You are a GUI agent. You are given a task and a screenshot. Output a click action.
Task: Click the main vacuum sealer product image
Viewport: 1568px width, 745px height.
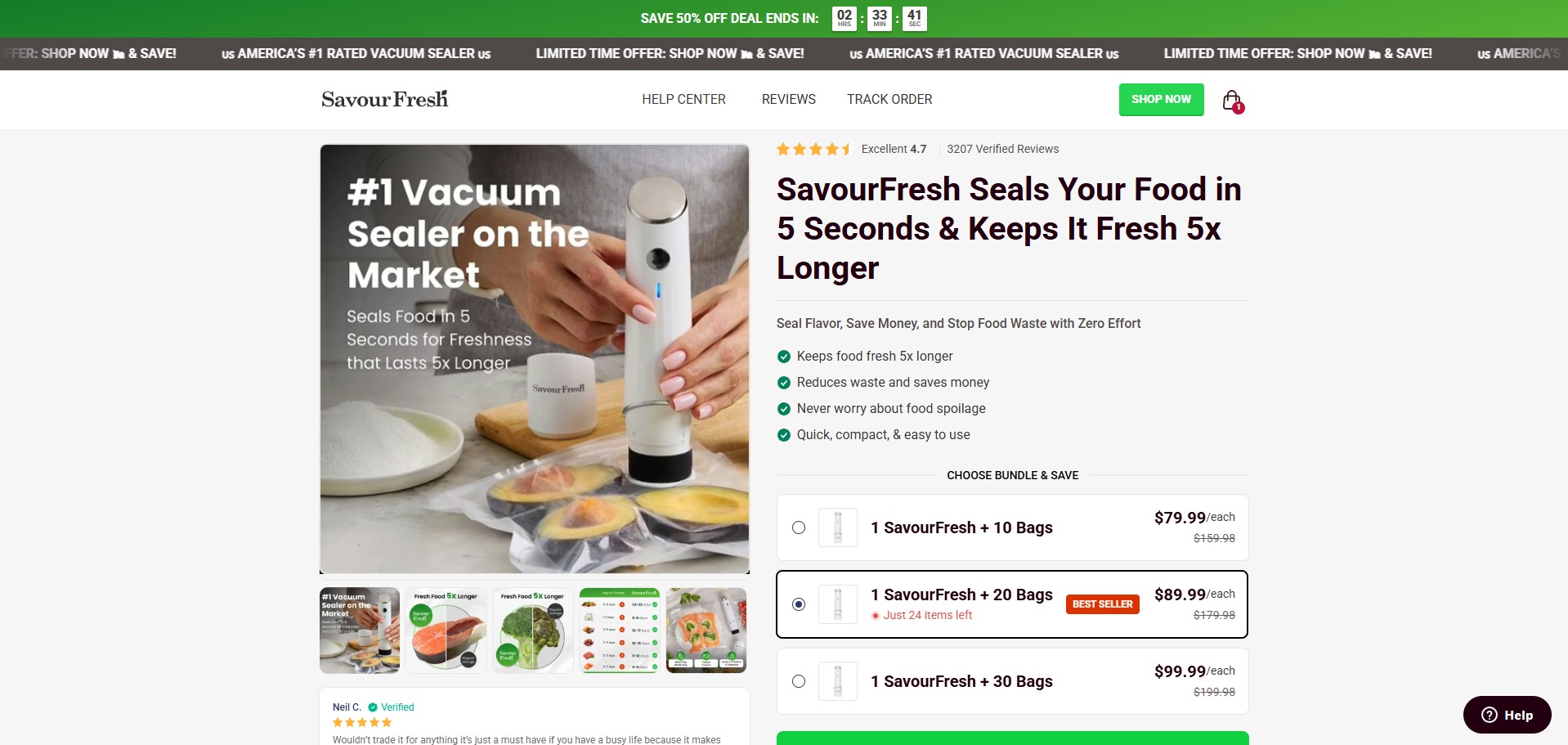[535, 359]
